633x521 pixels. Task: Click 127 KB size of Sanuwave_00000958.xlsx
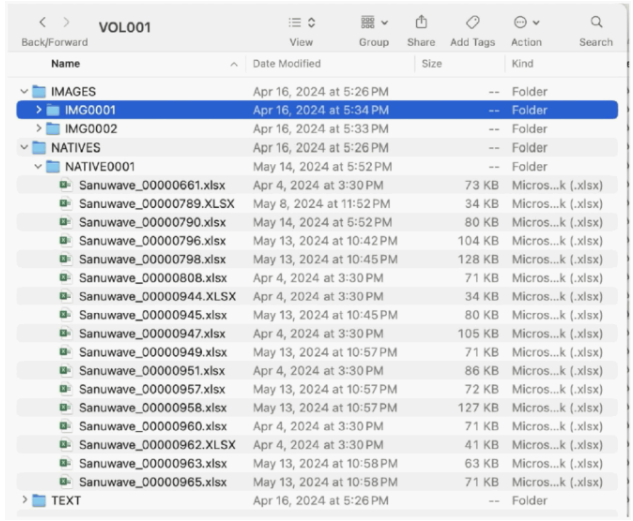(478, 408)
